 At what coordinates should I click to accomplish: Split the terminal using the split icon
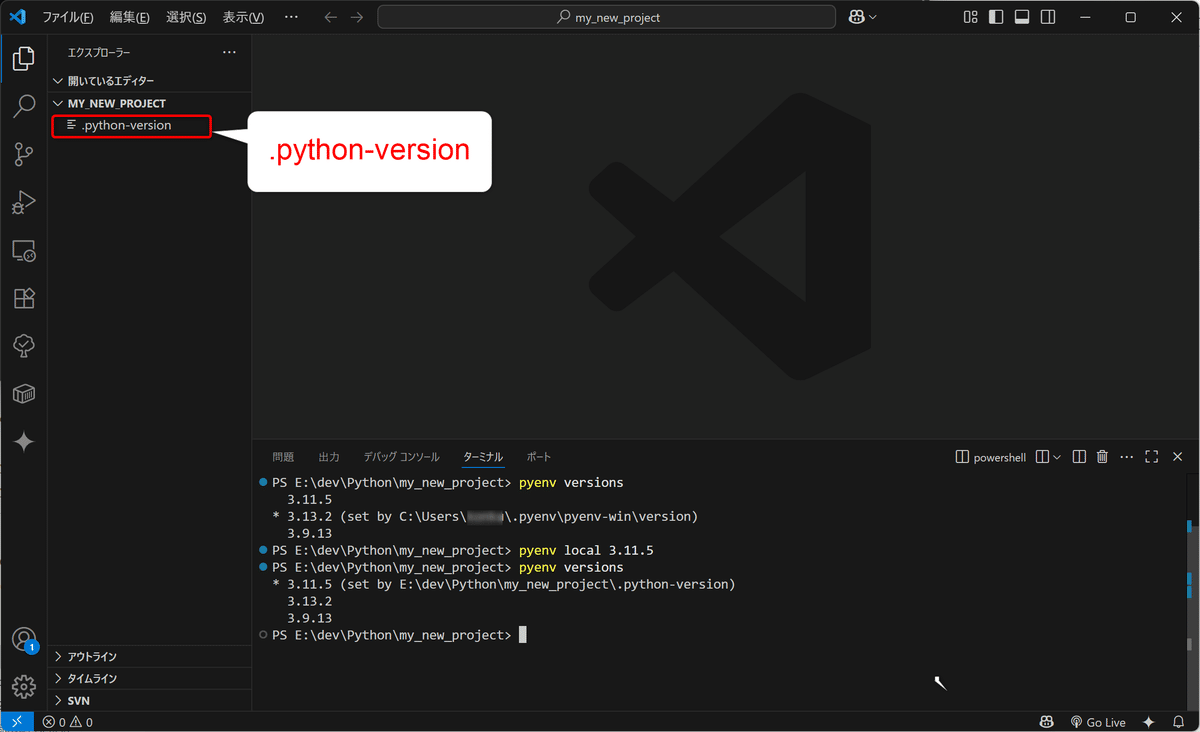[1078, 456]
